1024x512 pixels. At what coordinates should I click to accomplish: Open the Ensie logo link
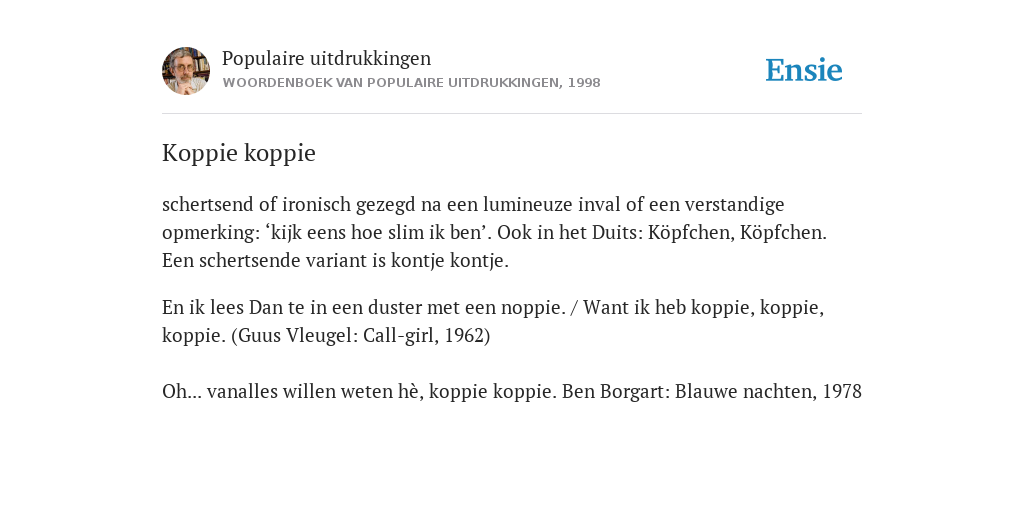803,70
